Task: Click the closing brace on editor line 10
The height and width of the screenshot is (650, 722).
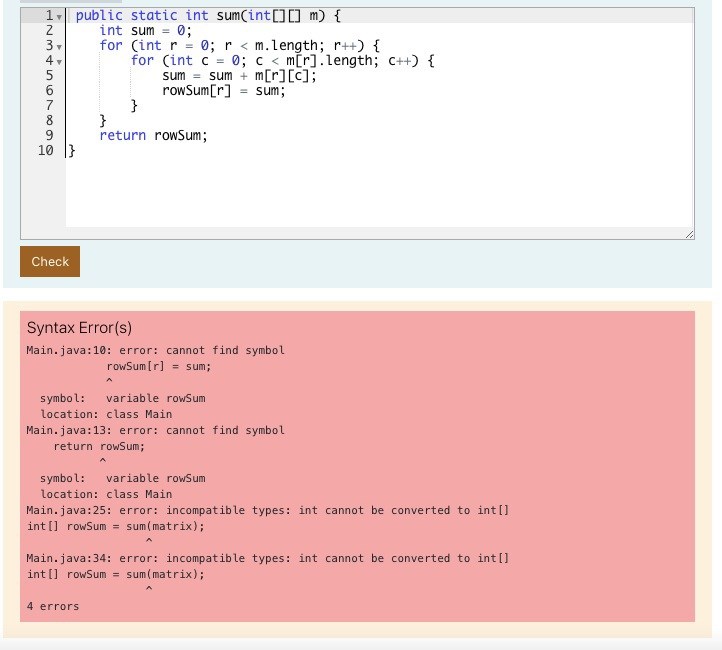Action: pos(71,151)
